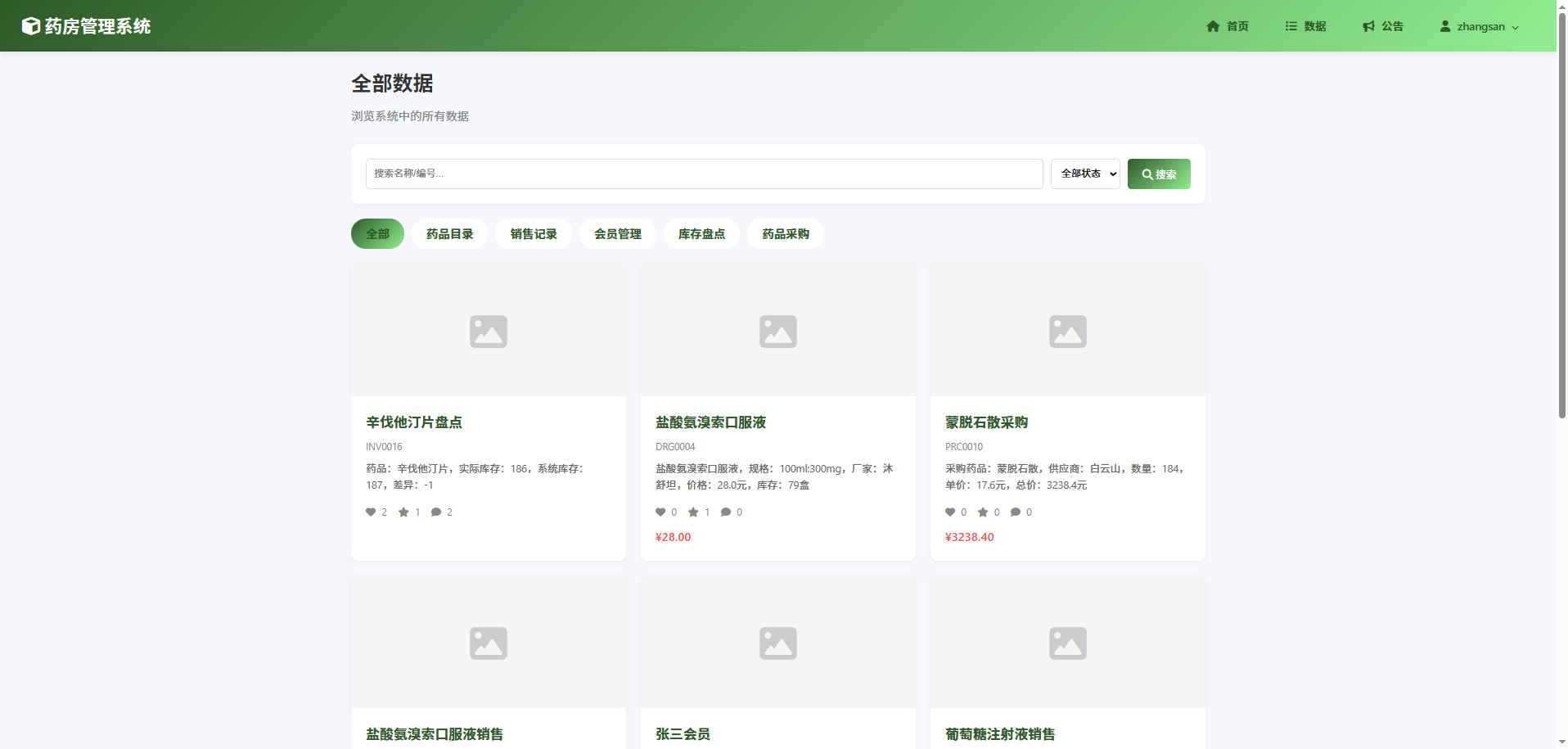Open the 葡萄糖注射液销售 card title

point(1000,734)
